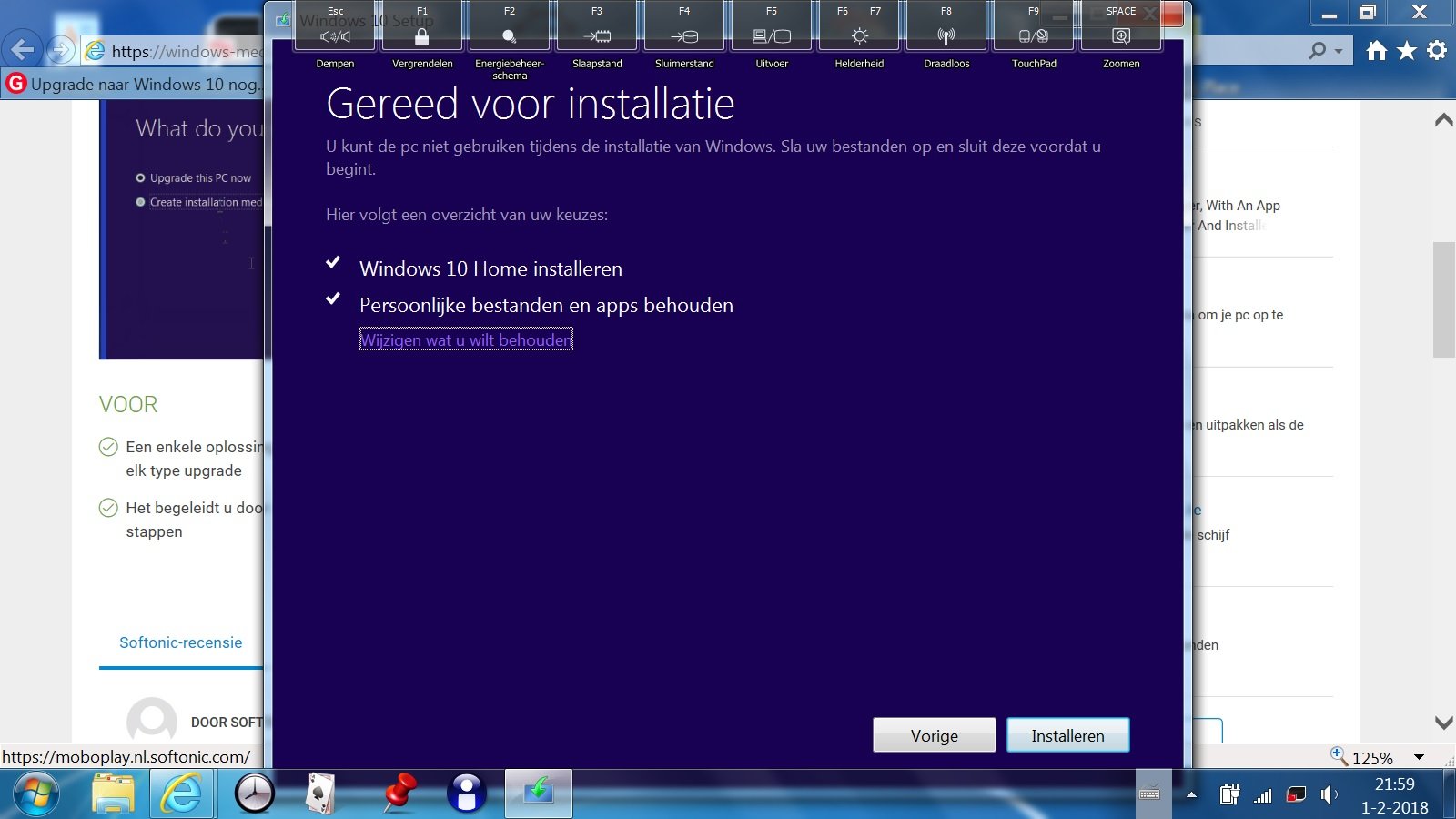The width and height of the screenshot is (1456, 819).
Task: Go back in Internet Explorer
Action: coord(23,49)
